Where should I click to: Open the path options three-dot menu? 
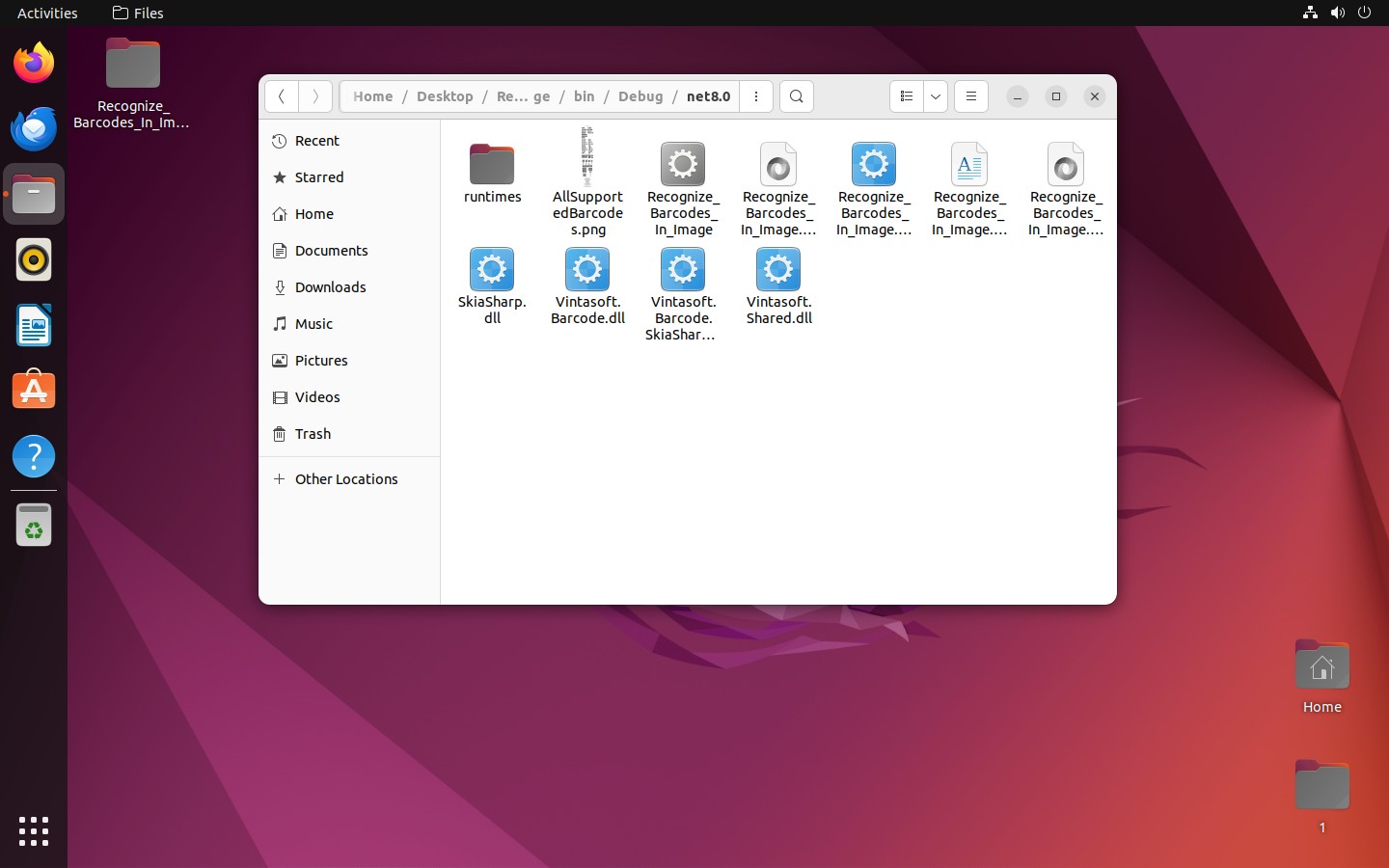pyautogui.click(x=756, y=96)
